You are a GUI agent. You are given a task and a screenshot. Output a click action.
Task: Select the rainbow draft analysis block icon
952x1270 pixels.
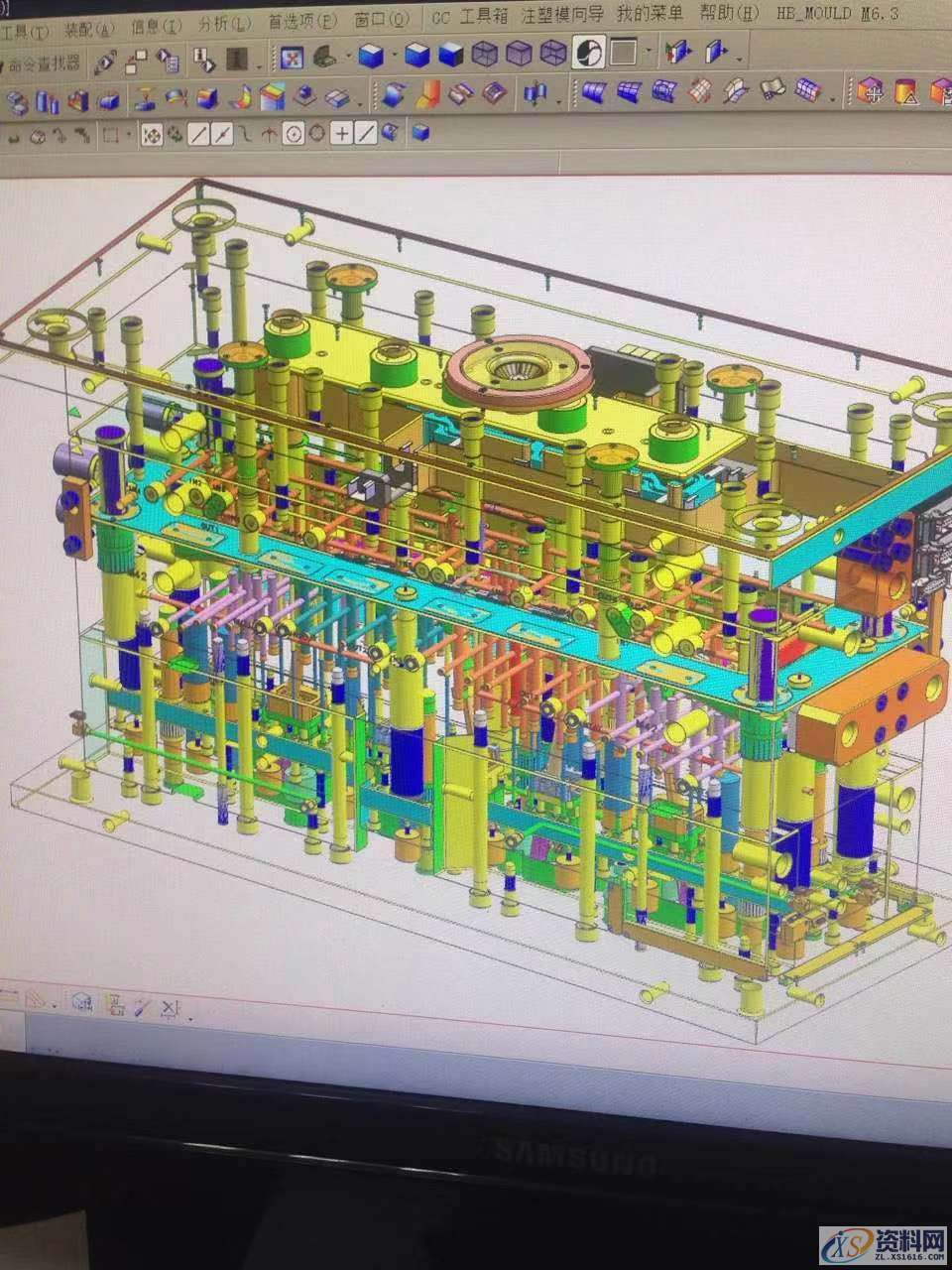(x=272, y=97)
